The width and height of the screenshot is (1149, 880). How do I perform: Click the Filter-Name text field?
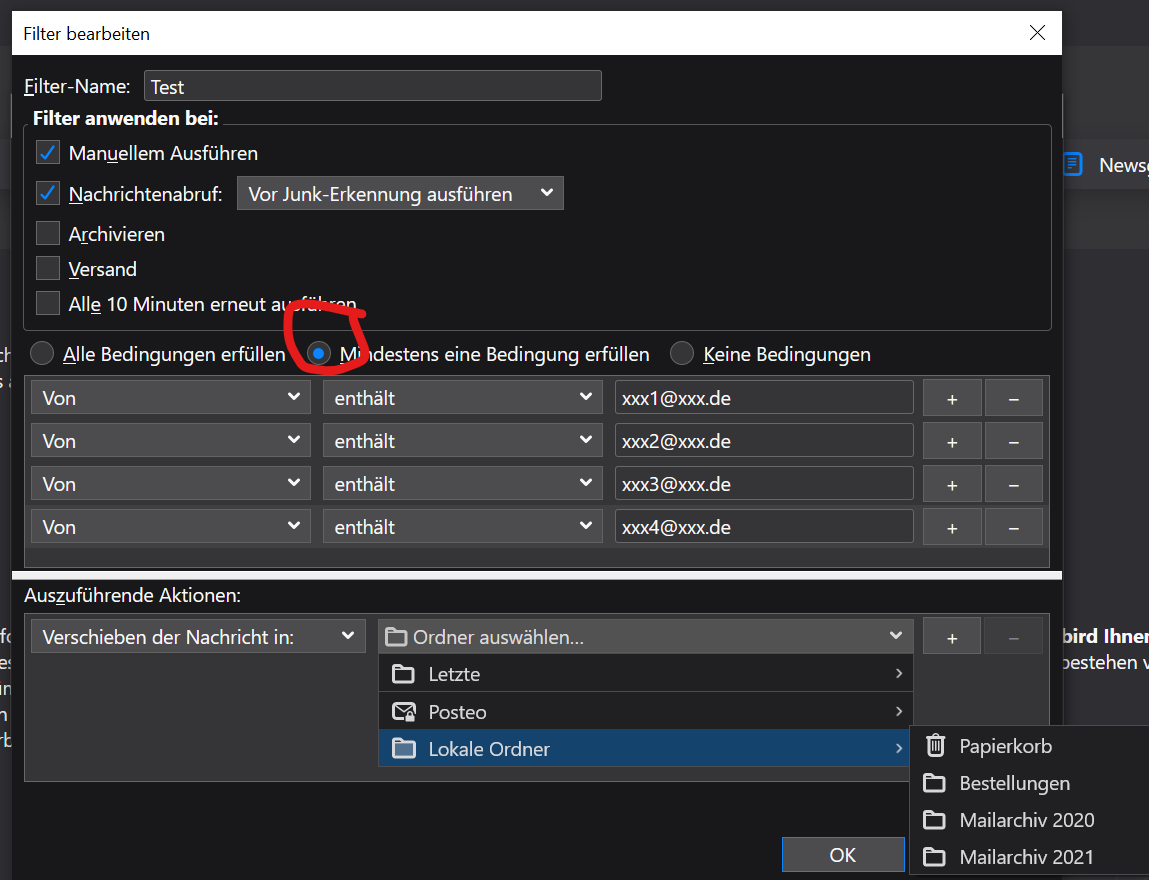click(372, 87)
